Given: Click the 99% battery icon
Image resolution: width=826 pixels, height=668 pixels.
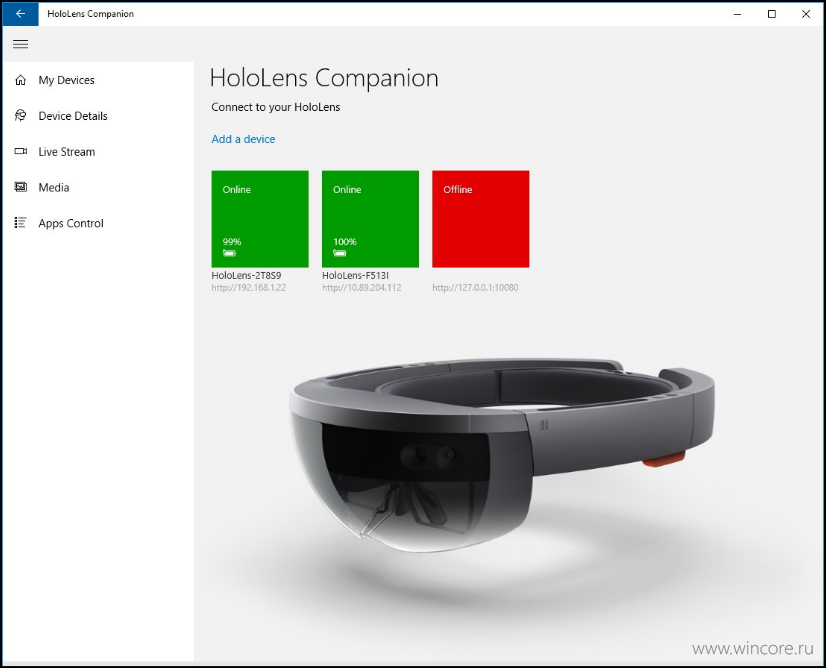Looking at the screenshot, I should click(x=229, y=253).
